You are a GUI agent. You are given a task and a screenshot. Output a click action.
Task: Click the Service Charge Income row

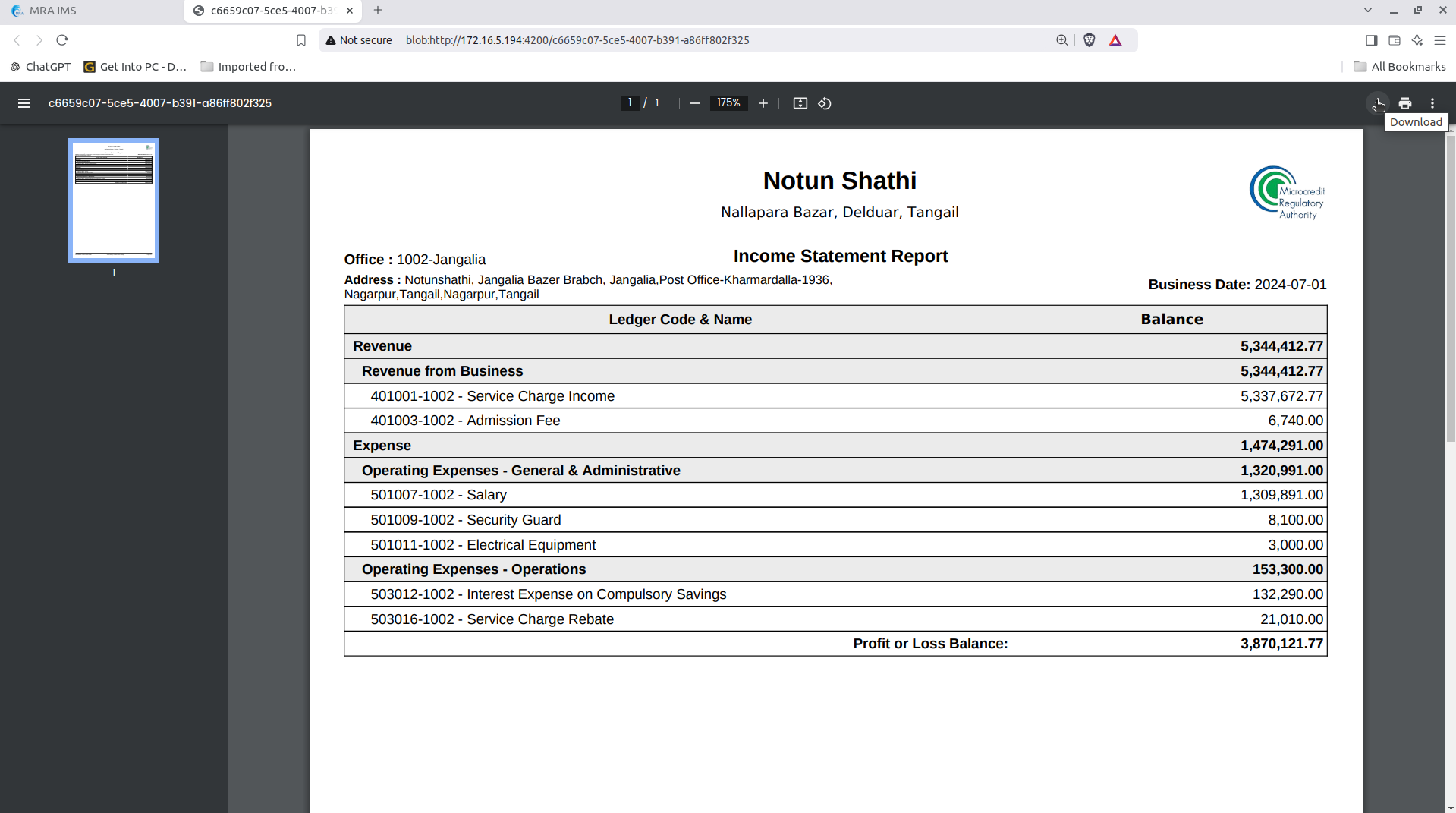pyautogui.click(x=835, y=396)
